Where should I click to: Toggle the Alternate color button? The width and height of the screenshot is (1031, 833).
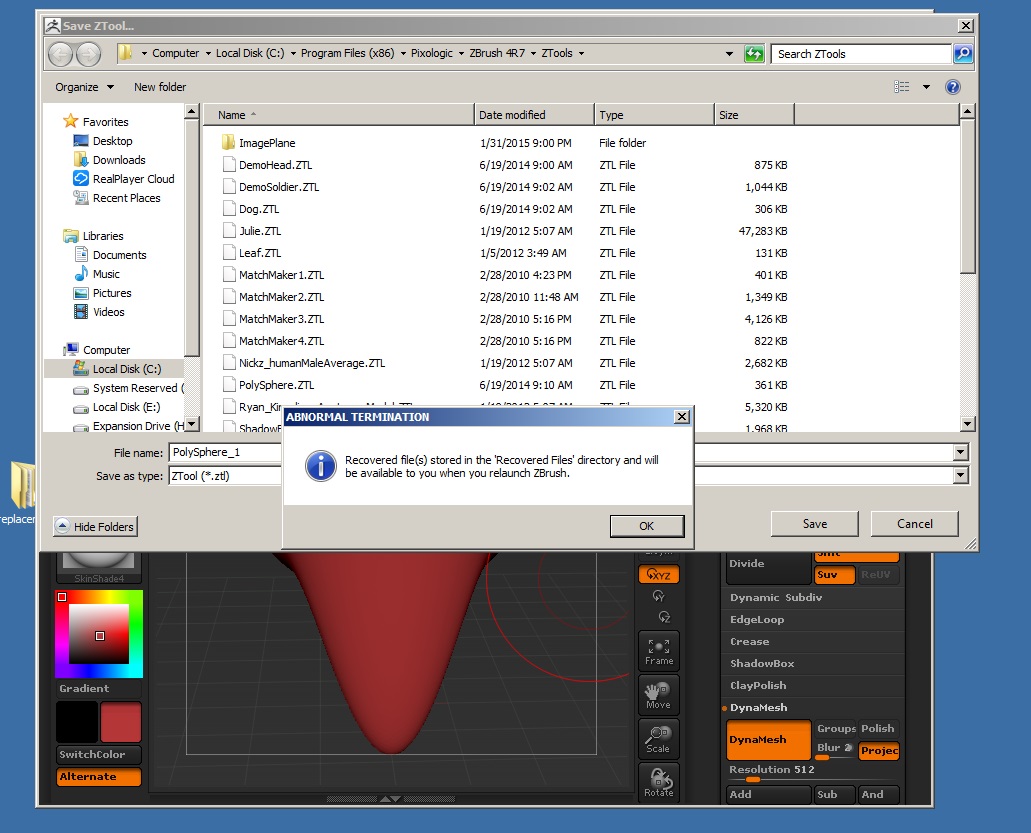point(99,776)
